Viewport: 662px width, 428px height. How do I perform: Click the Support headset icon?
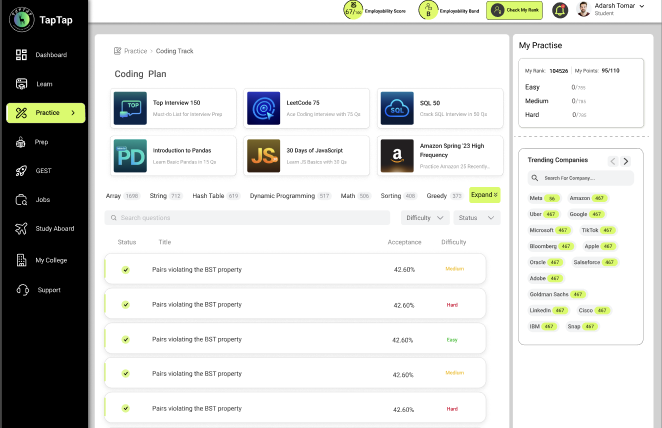tap(22, 290)
